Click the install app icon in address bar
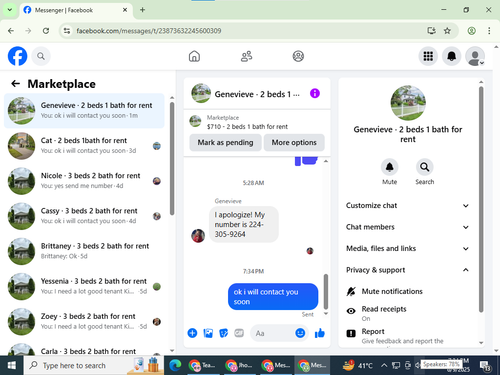 (431, 31)
